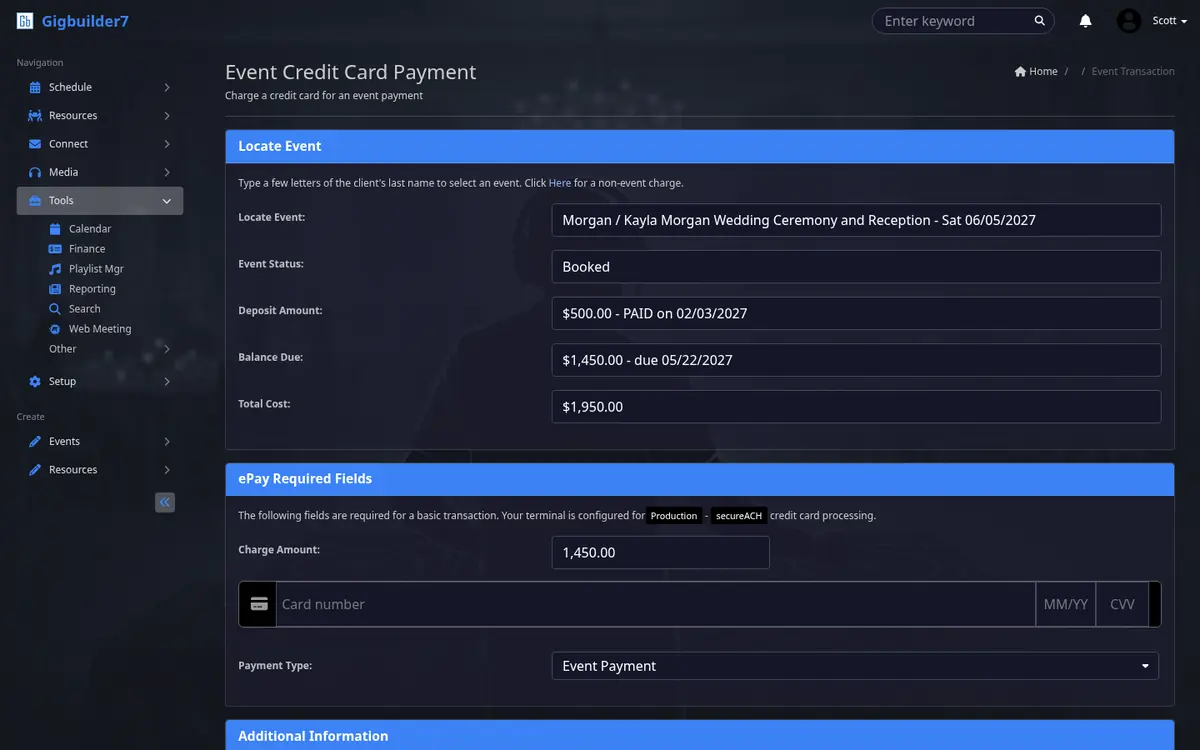Open the Payment Type dropdown

[x=855, y=666]
